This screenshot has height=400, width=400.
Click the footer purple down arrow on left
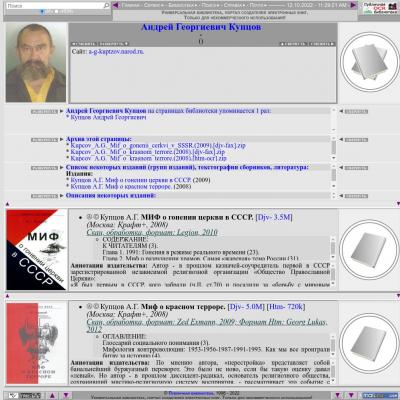pyautogui.click(x=66, y=395)
